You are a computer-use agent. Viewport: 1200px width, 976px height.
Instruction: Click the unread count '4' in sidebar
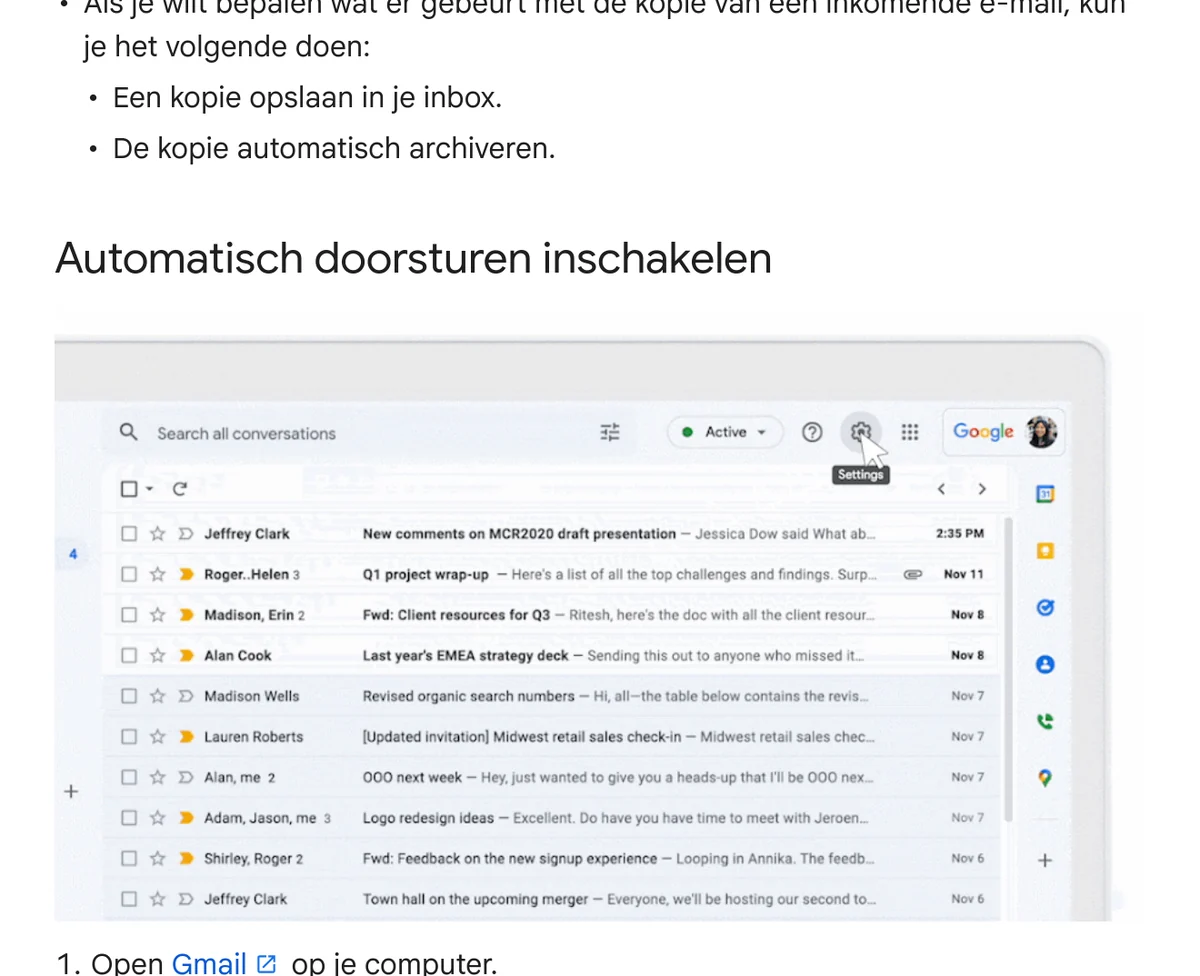pos(73,554)
